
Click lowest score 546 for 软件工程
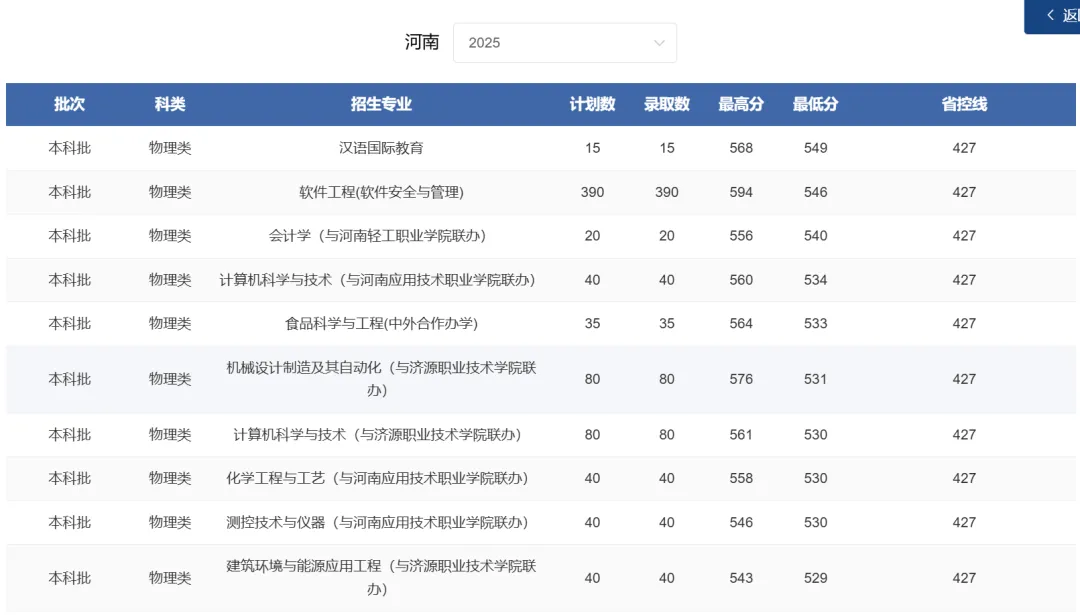tap(816, 192)
